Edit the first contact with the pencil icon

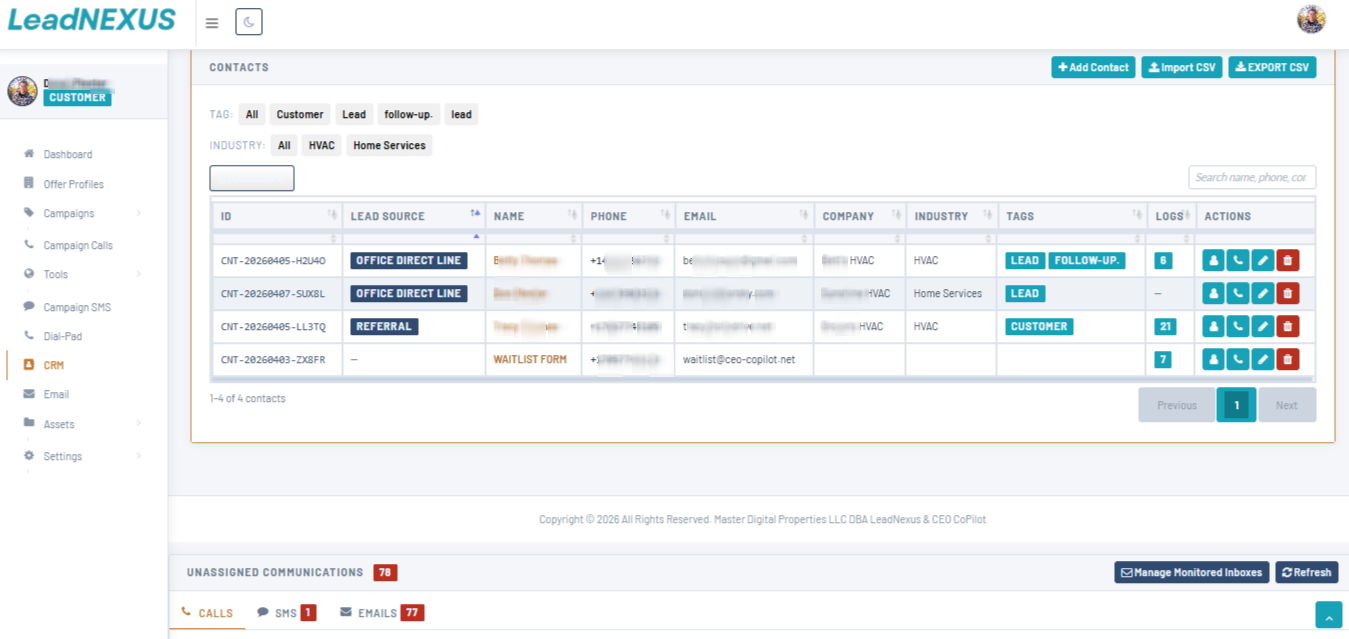pyautogui.click(x=1263, y=259)
